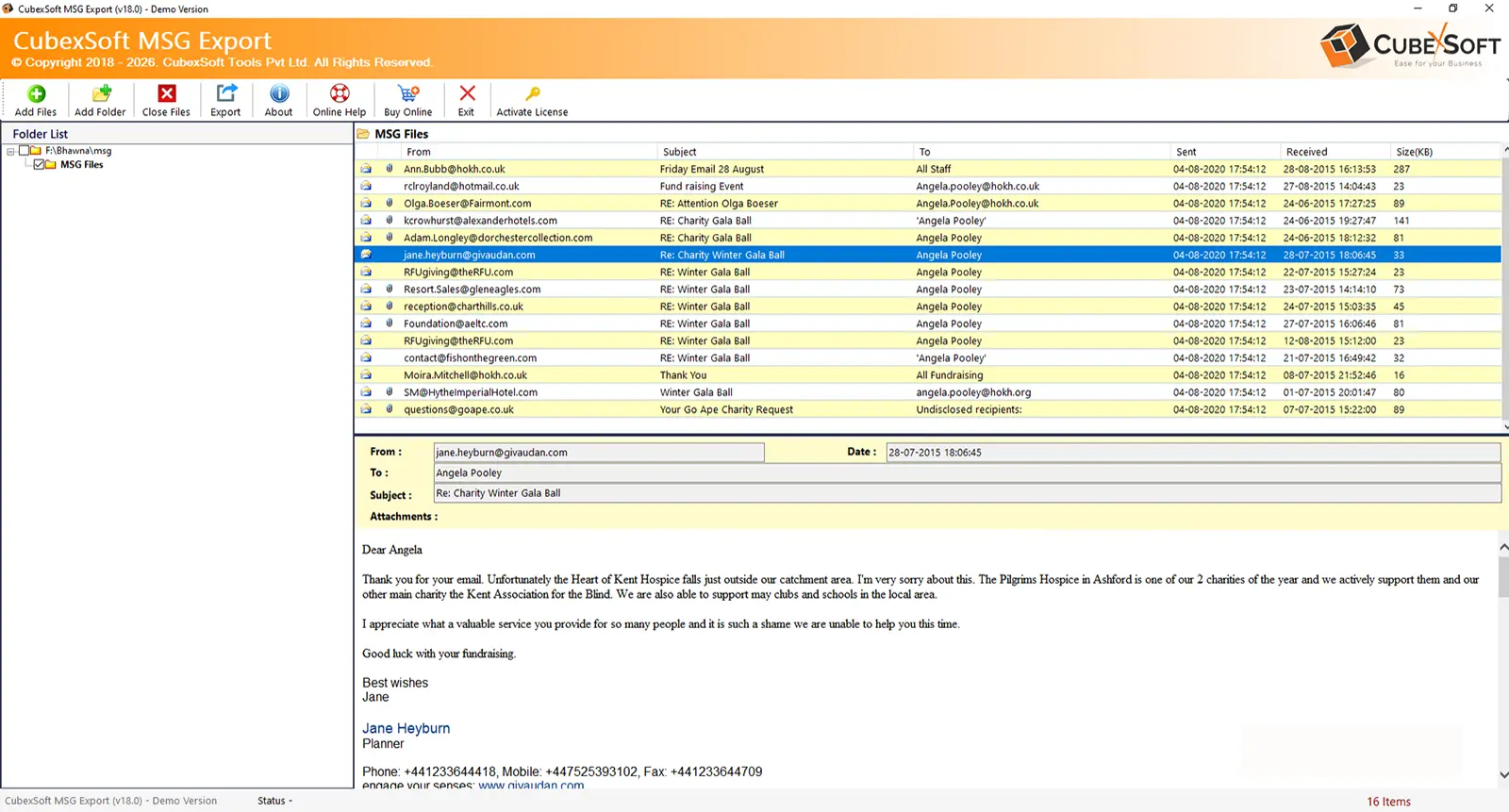The height and width of the screenshot is (812, 1509).
Task: Click attachment icon for Foundation@aeltc.com row
Action: [x=389, y=323]
